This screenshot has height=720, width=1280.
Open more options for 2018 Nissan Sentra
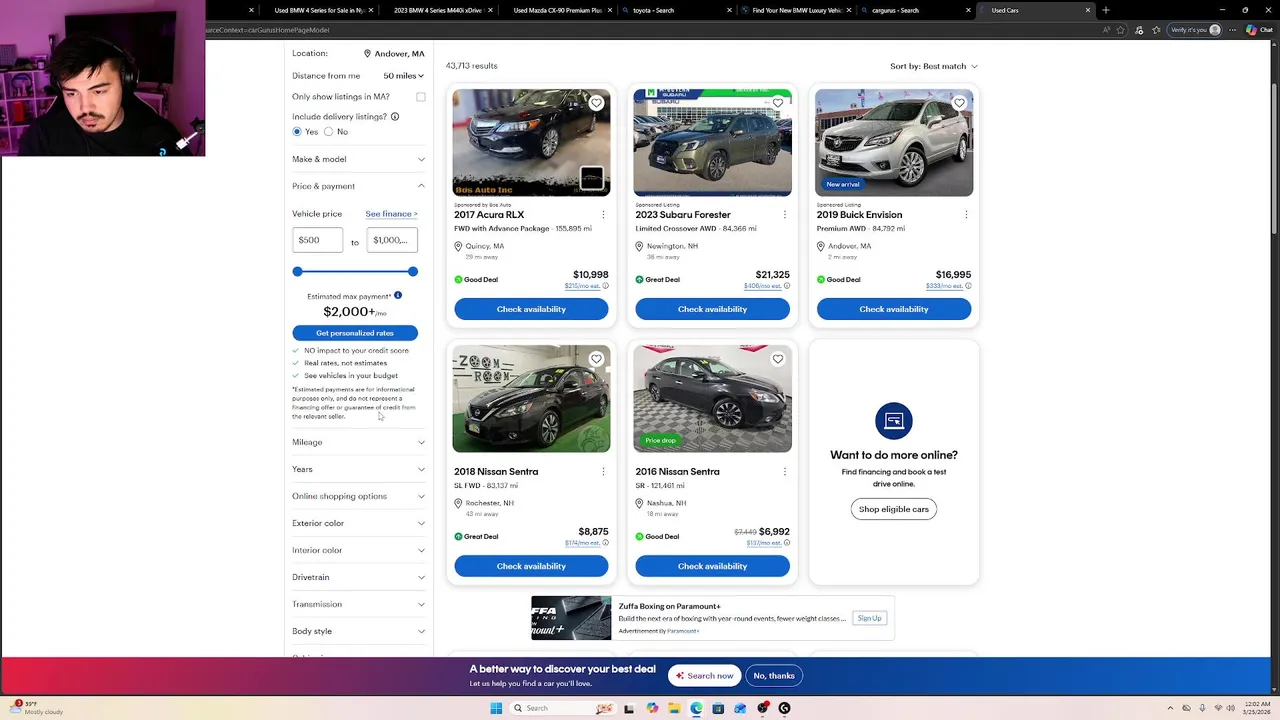[x=603, y=472]
